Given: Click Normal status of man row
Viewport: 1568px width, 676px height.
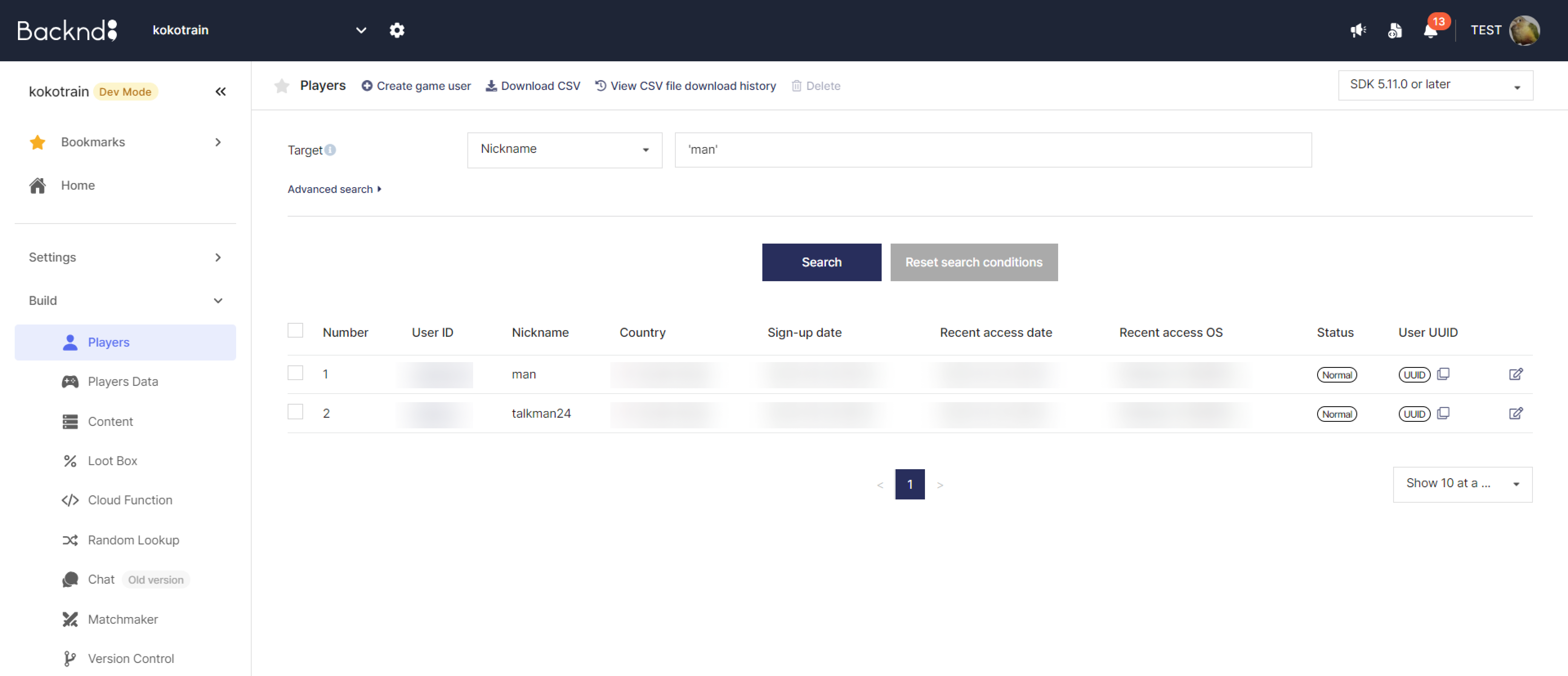Looking at the screenshot, I should 1337,375.
